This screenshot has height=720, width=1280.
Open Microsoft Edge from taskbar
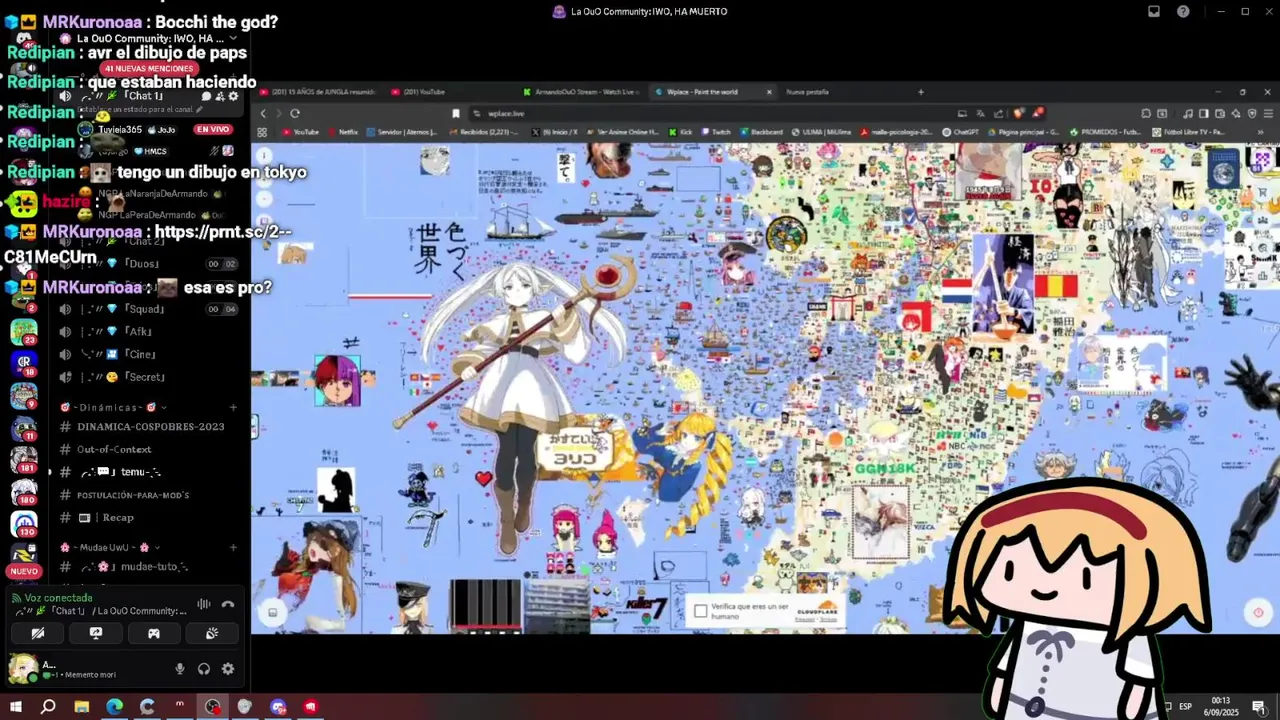(114, 707)
